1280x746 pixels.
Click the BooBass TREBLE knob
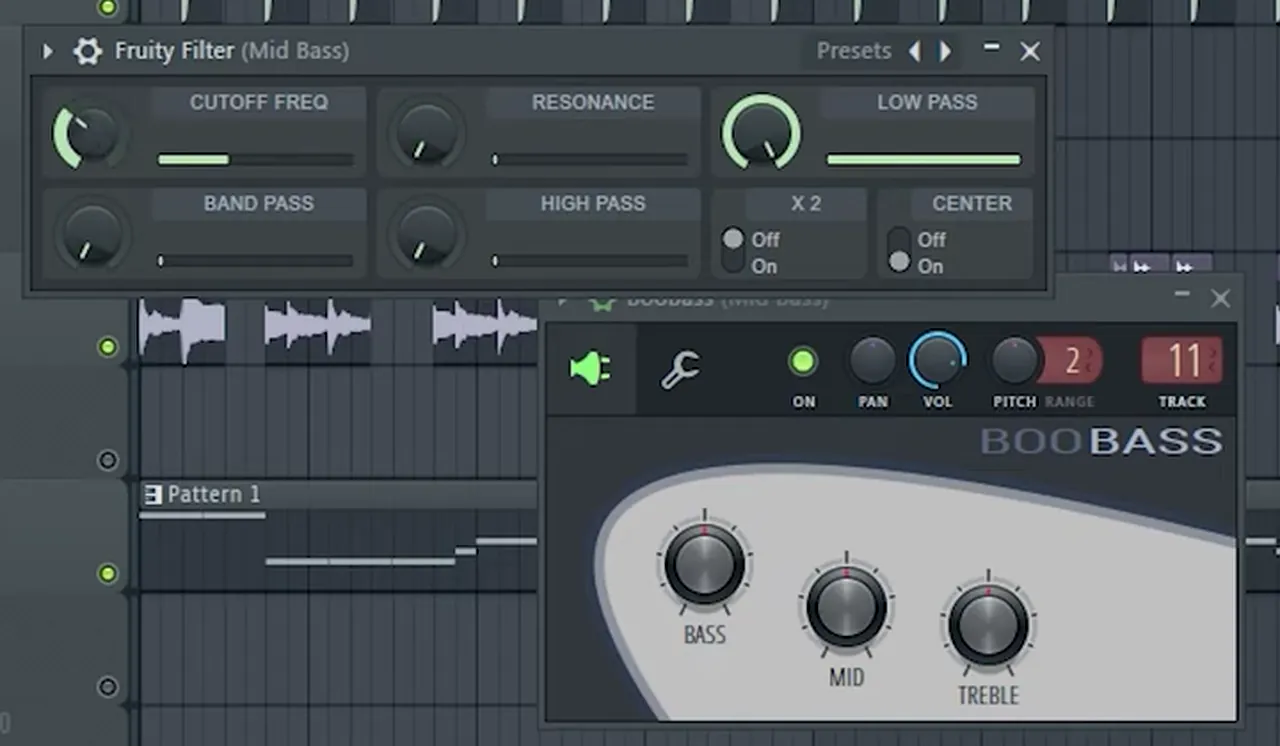click(x=988, y=625)
